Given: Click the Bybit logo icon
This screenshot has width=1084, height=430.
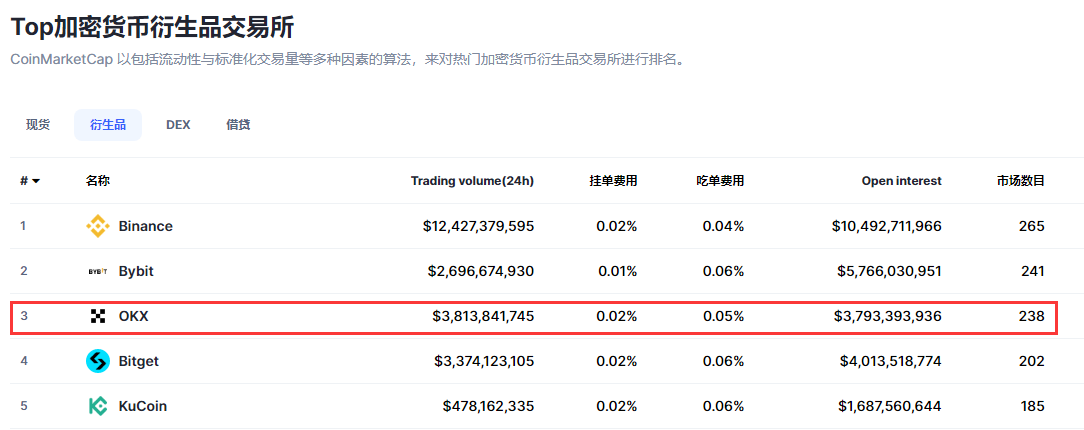Looking at the screenshot, I should pyautogui.click(x=97, y=272).
